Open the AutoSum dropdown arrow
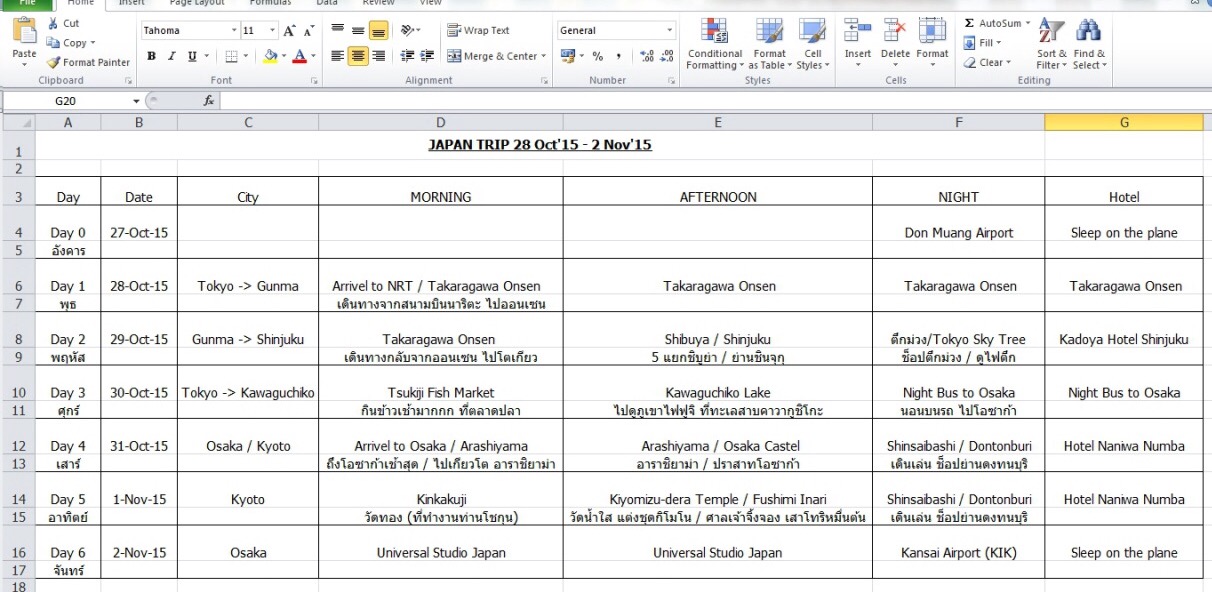The image size is (1212, 592). 1029,23
